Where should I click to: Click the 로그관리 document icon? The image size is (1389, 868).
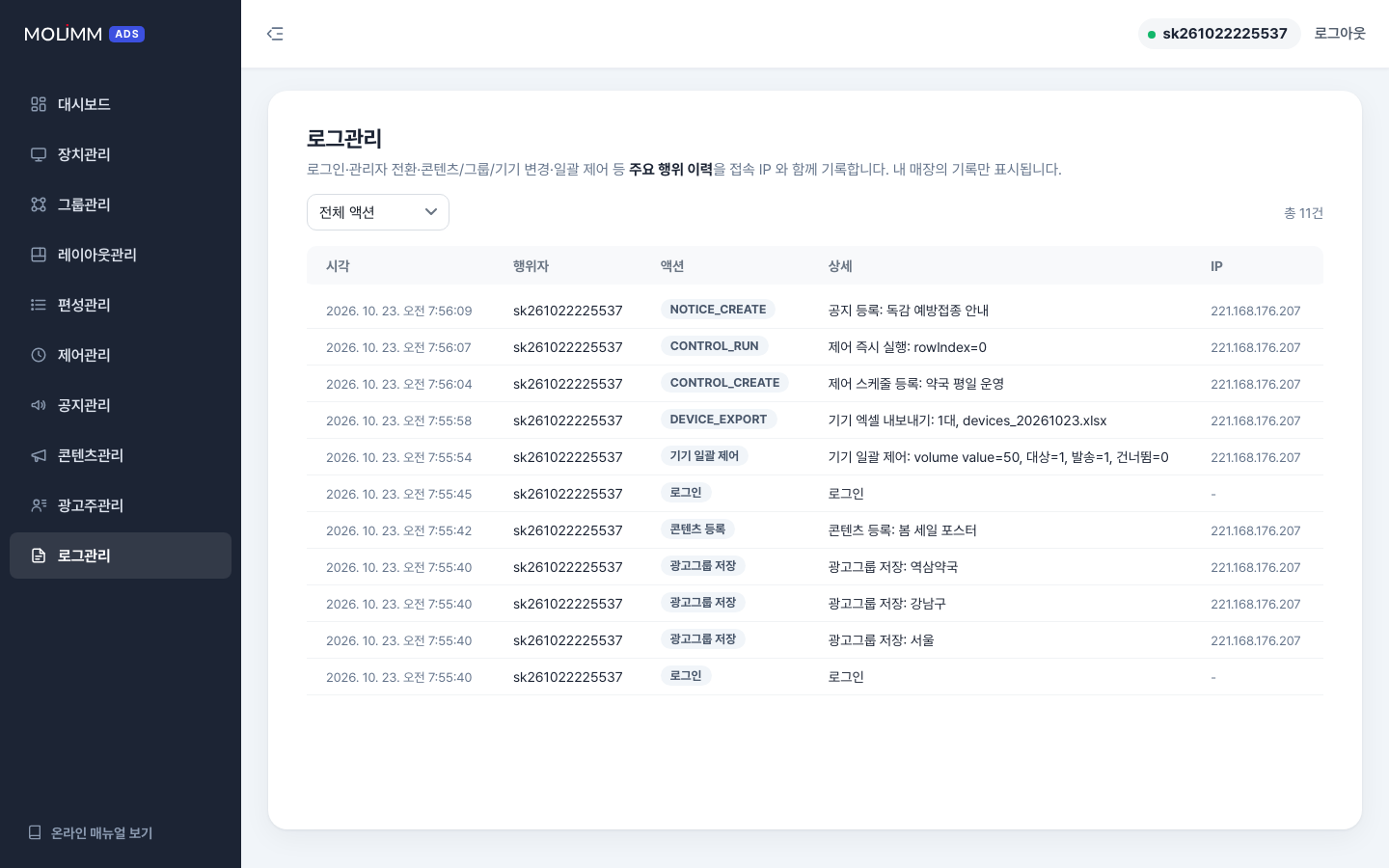coord(39,556)
